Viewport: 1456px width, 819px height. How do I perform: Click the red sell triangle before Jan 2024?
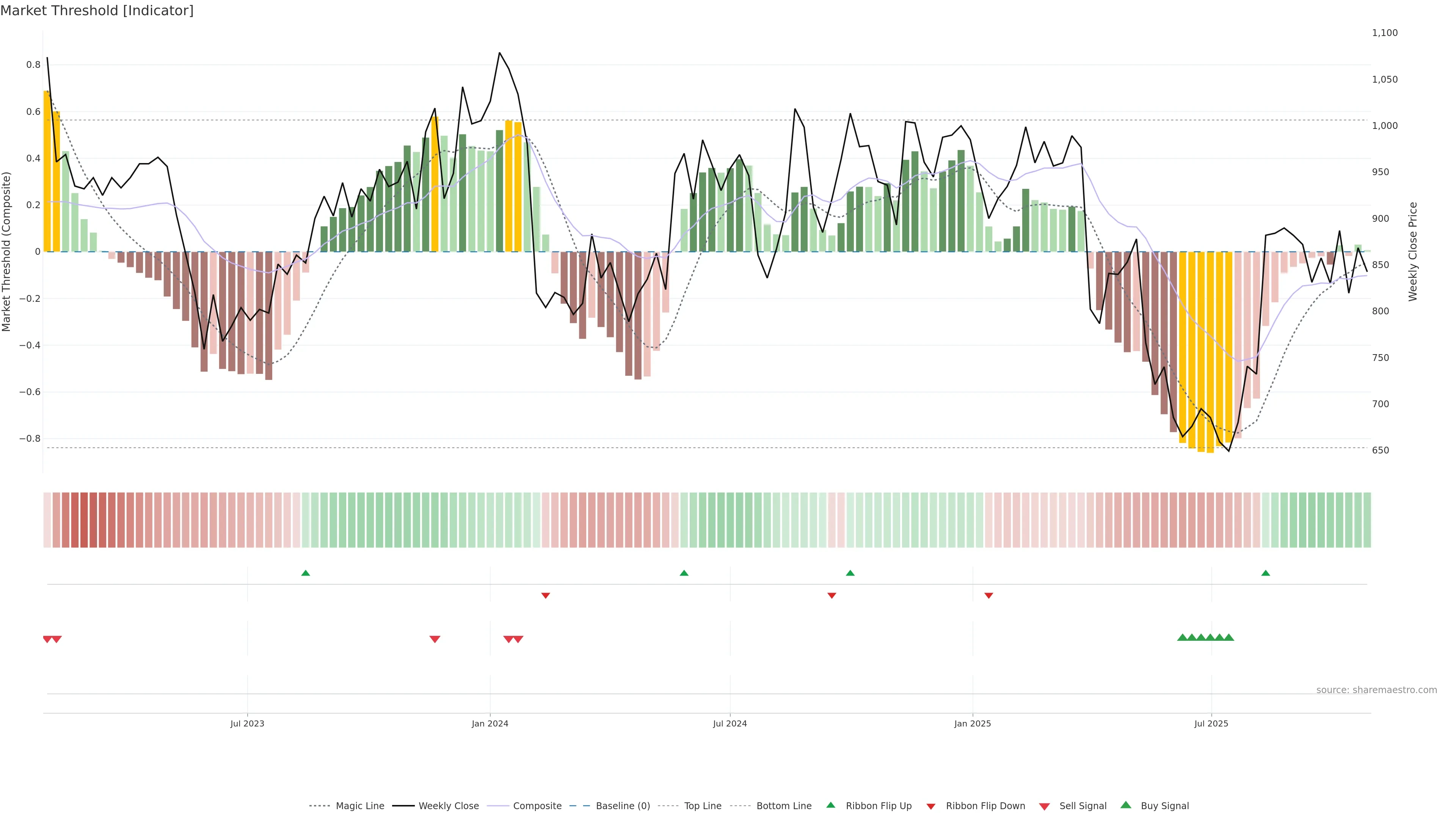pos(435,639)
